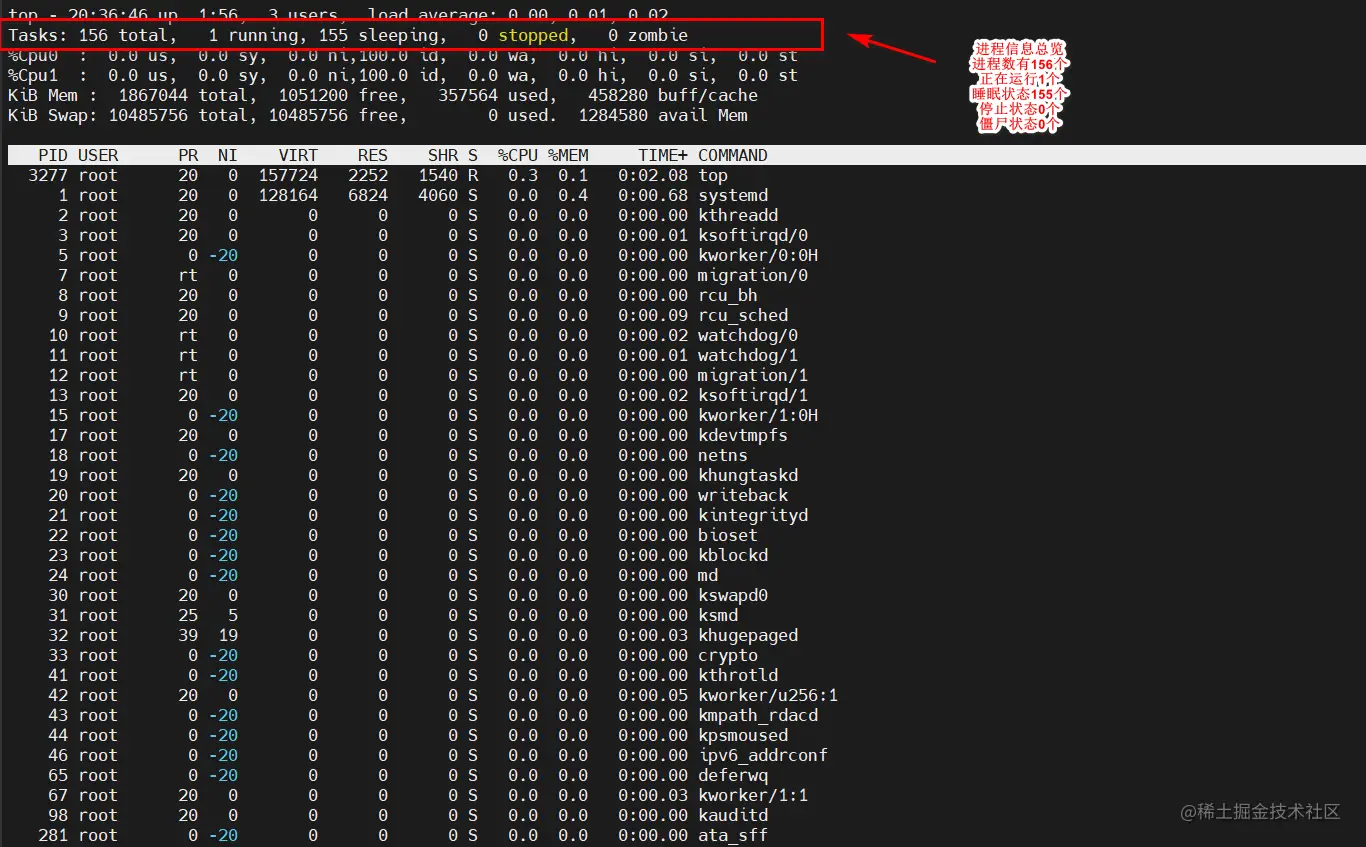
Task: Click the VIRT column header
Action: tap(298, 155)
